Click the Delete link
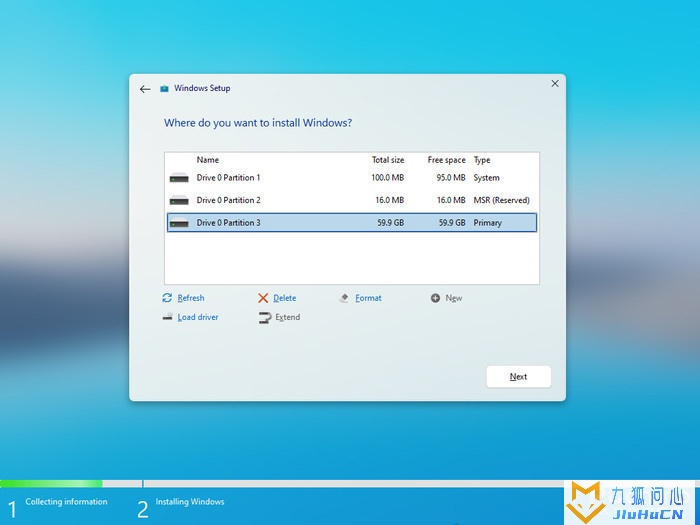Image resolution: width=700 pixels, height=525 pixels. (284, 298)
